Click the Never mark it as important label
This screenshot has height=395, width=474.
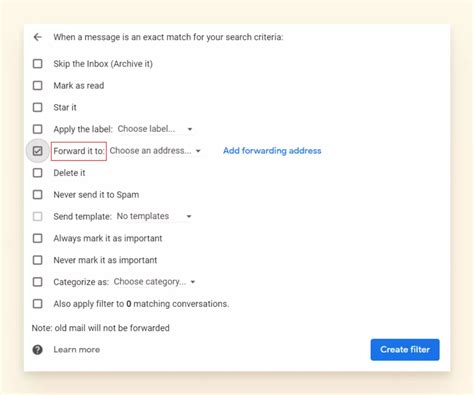click(x=105, y=260)
